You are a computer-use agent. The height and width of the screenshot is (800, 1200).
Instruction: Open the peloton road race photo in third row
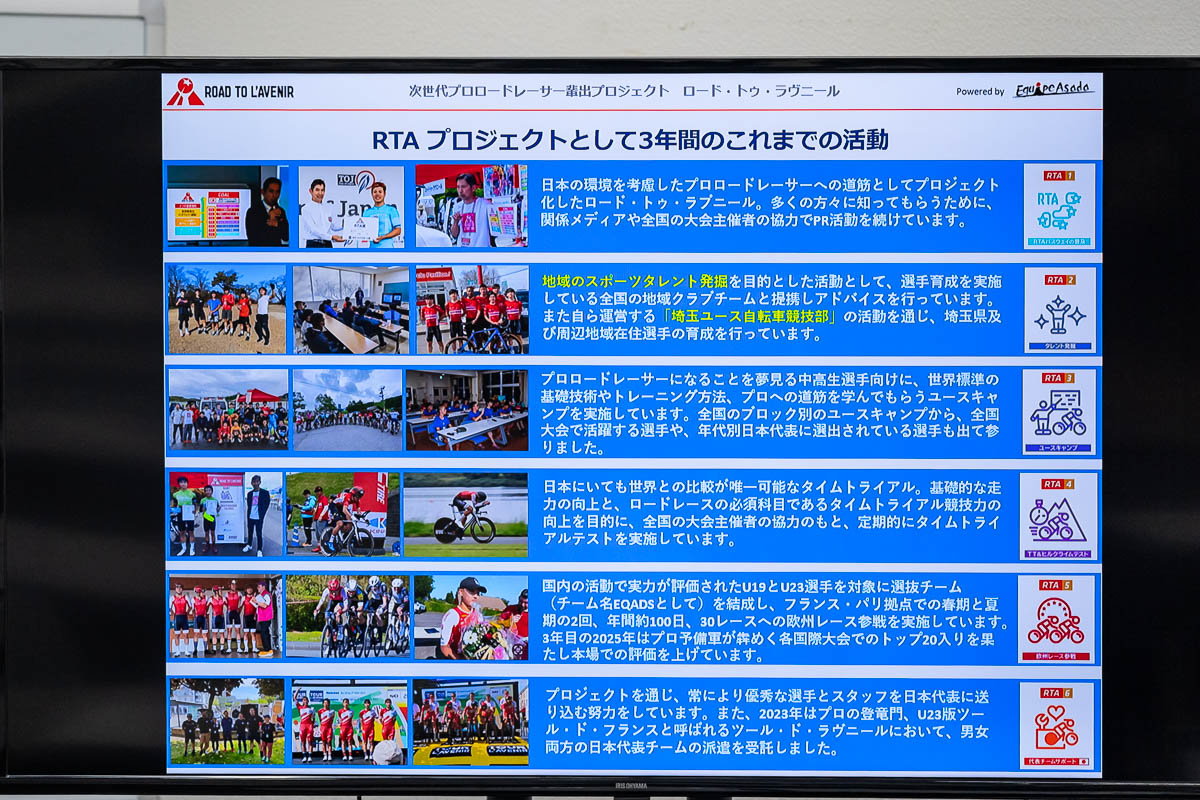point(347,410)
